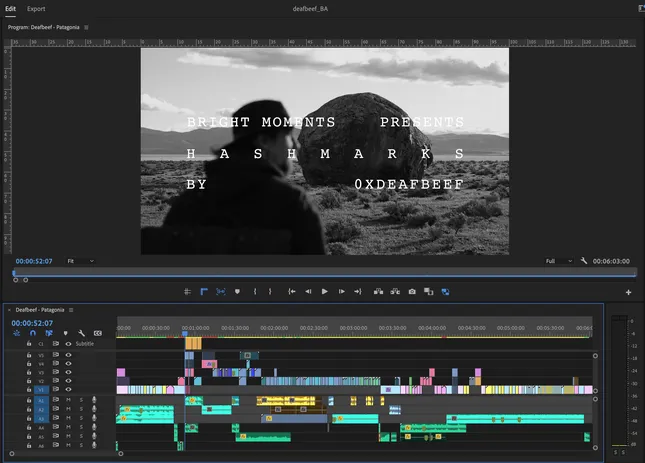Toggle Show Rulers button in Program monitor
The image size is (645, 463).
[204, 292]
